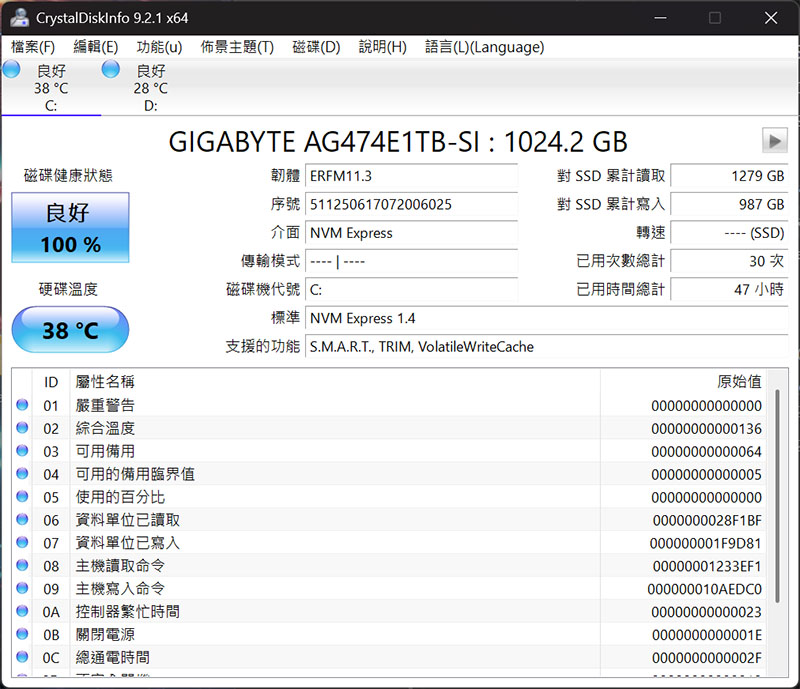Click status orb for attribute 02 綜合溫度
Screen dimensions: 800x689
coord(23,428)
